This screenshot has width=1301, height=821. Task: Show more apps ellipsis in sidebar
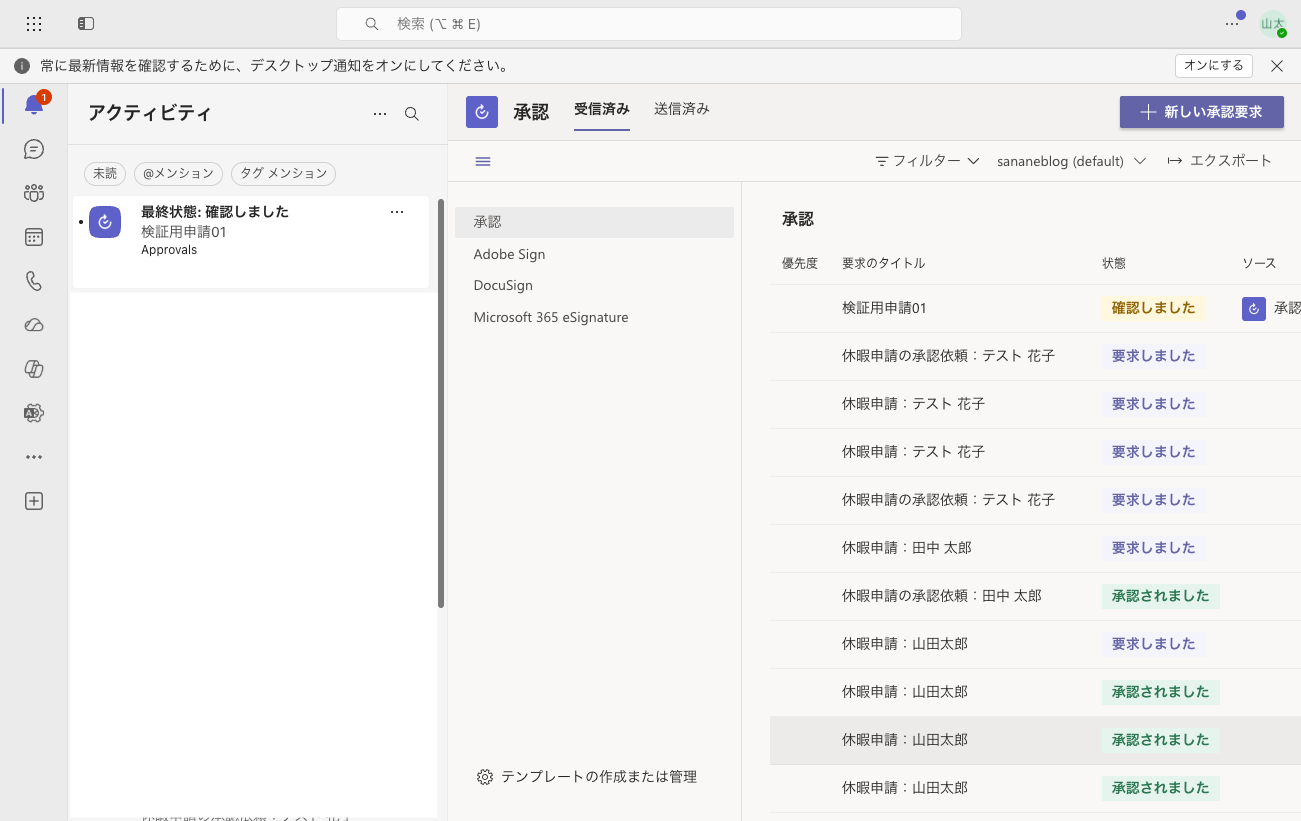[34, 457]
